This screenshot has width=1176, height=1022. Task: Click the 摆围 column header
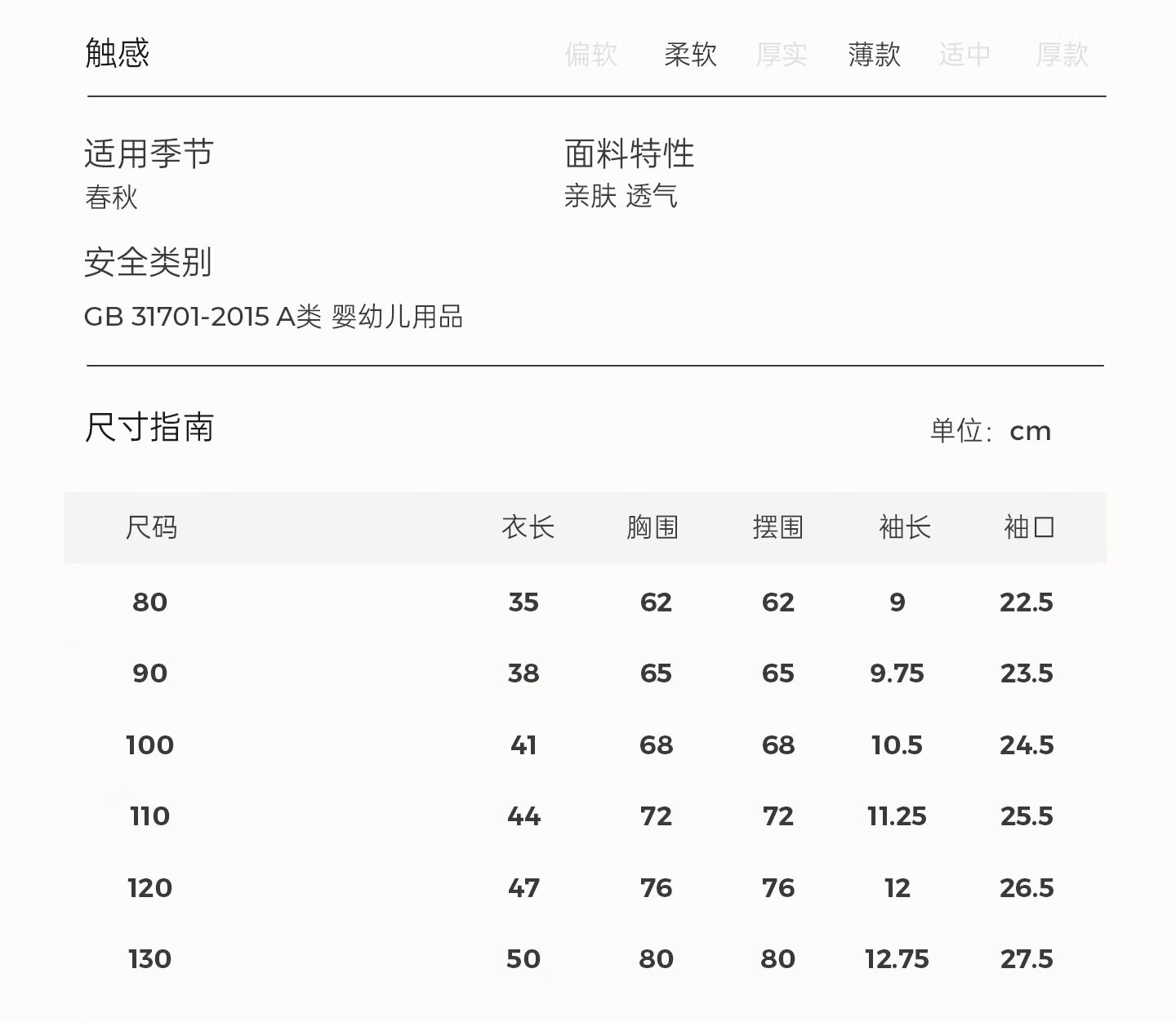pyautogui.click(x=777, y=527)
